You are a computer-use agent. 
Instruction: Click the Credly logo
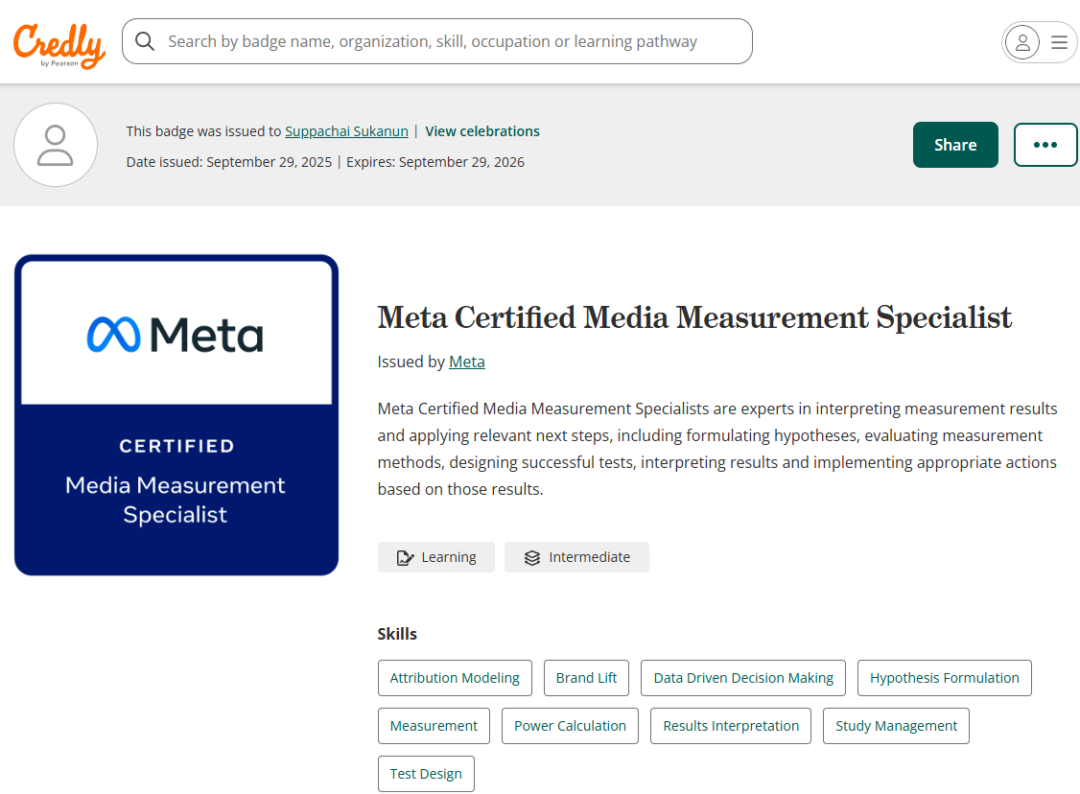[x=58, y=42]
